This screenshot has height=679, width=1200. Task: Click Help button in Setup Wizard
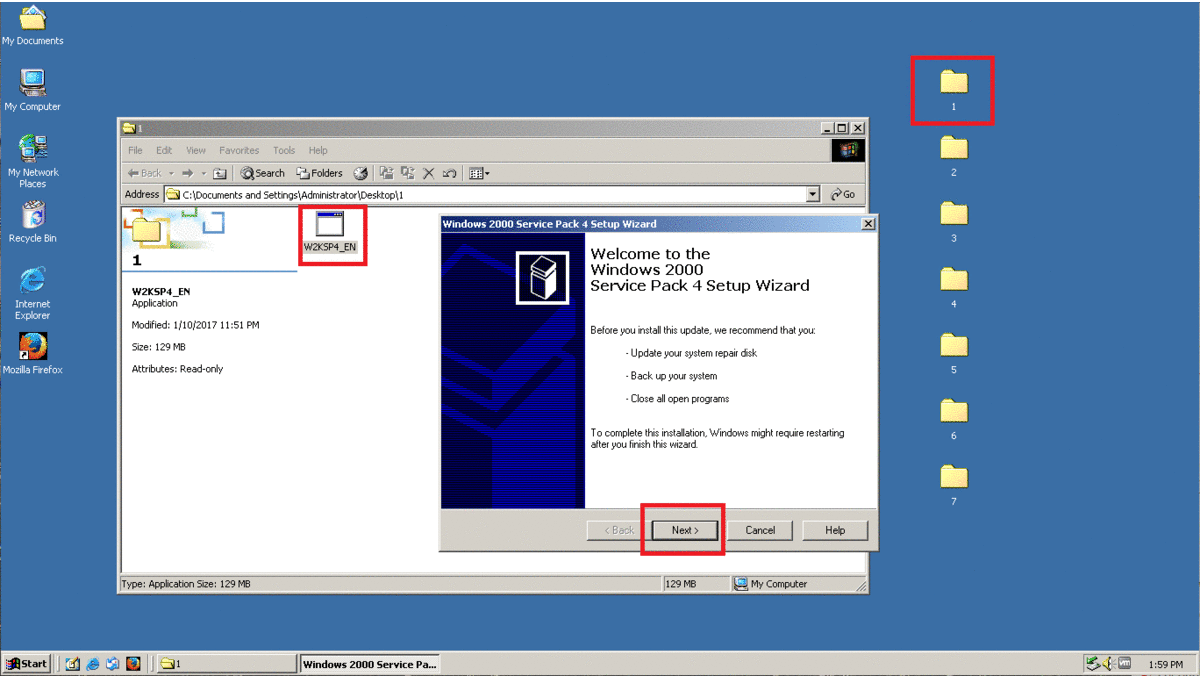[x=835, y=530]
